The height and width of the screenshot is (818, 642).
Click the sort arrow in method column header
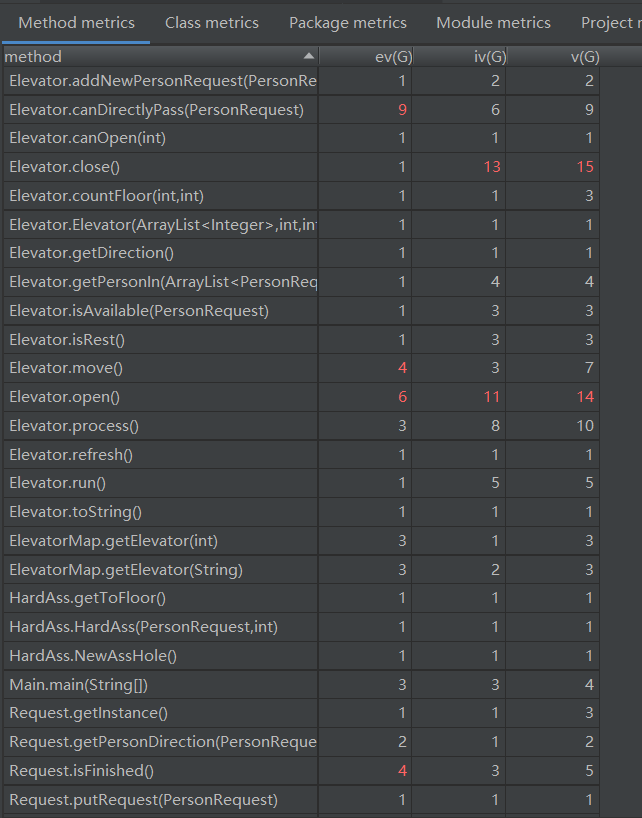(x=308, y=56)
